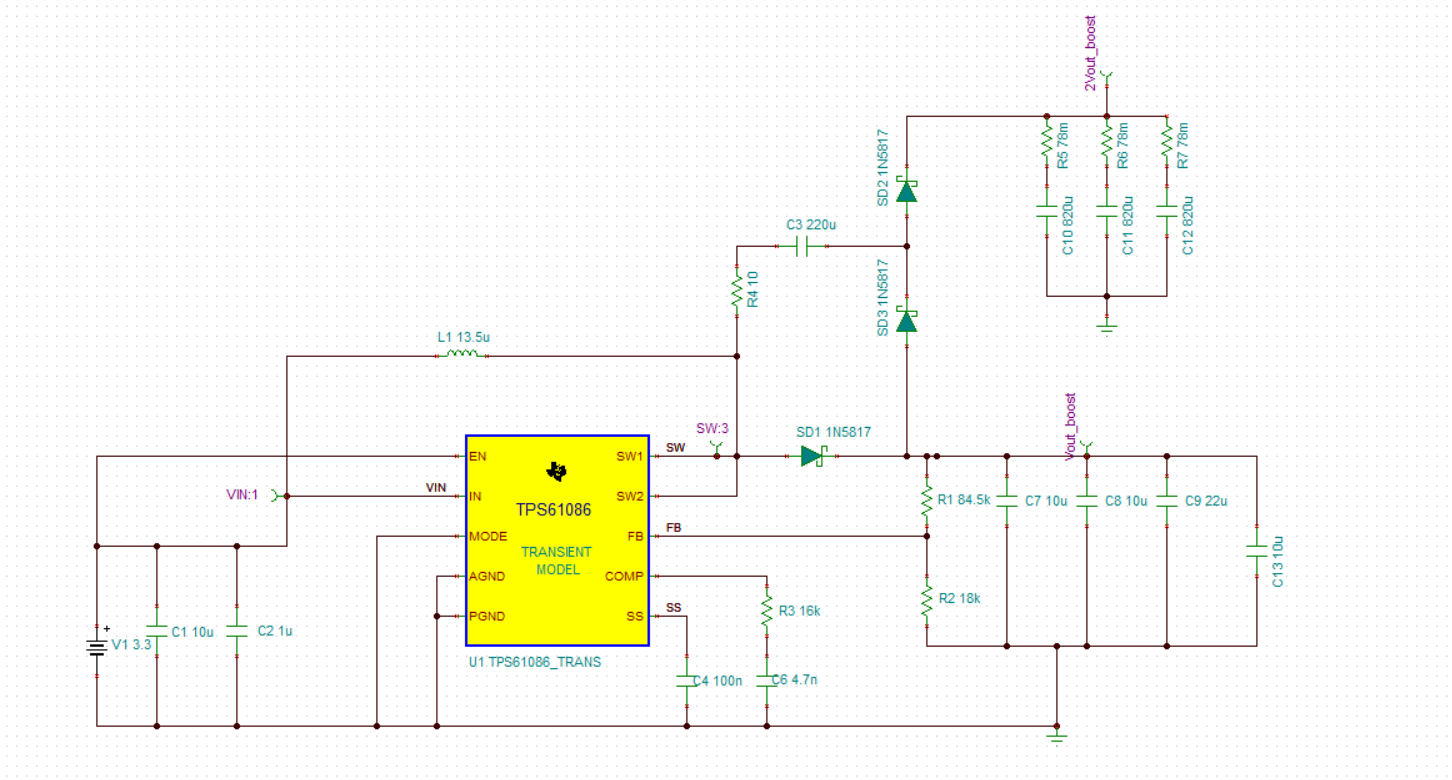Click the PGND pin label
The width and height of the screenshot is (1452, 780).
pos(487,616)
